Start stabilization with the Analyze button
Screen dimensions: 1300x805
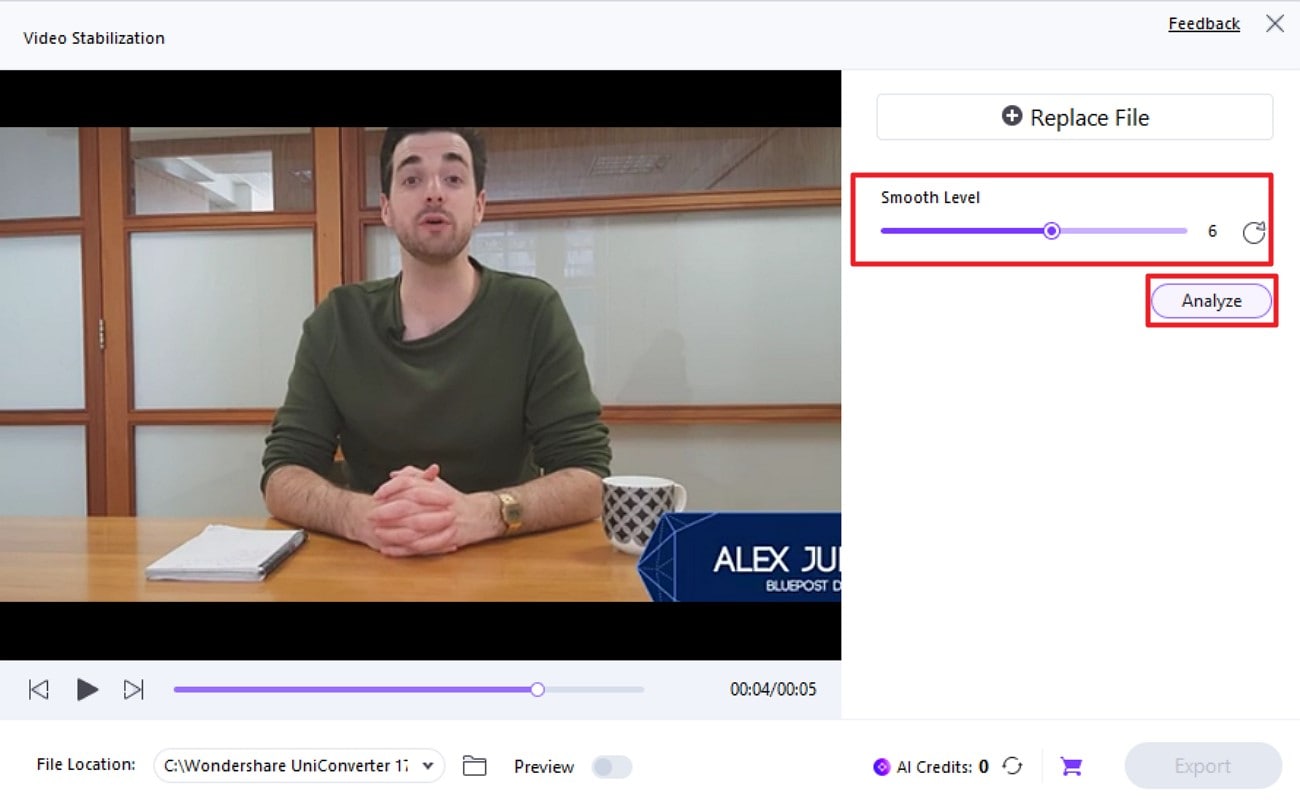pyautogui.click(x=1210, y=300)
